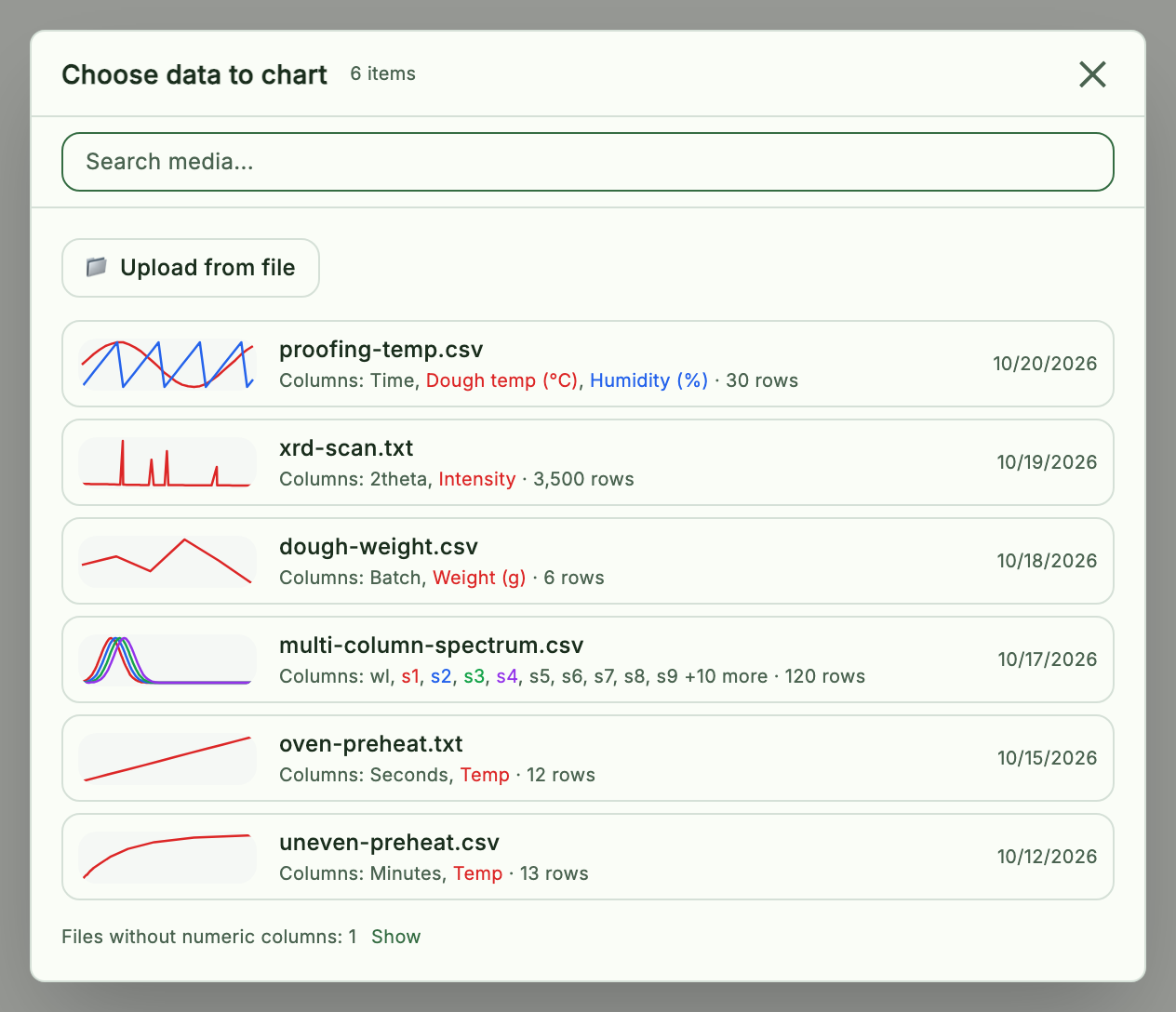Viewport: 1176px width, 1012px height.
Task: Click the Intensity column label
Action: click(x=477, y=479)
